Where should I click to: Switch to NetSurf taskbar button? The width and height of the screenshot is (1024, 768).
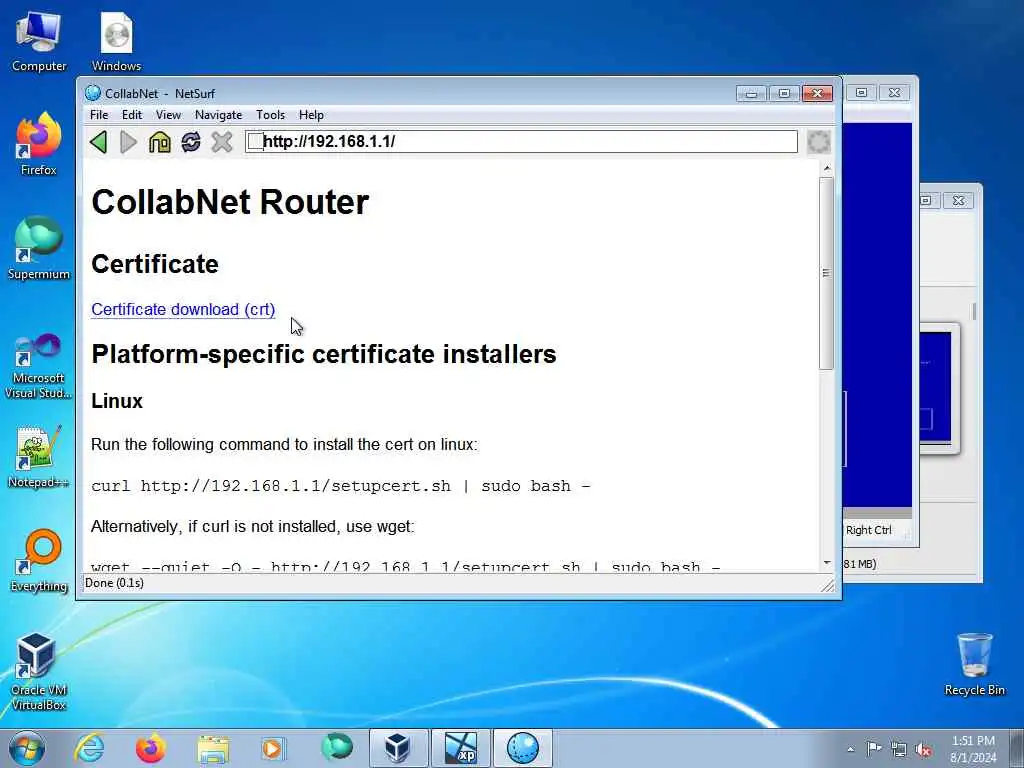click(522, 748)
